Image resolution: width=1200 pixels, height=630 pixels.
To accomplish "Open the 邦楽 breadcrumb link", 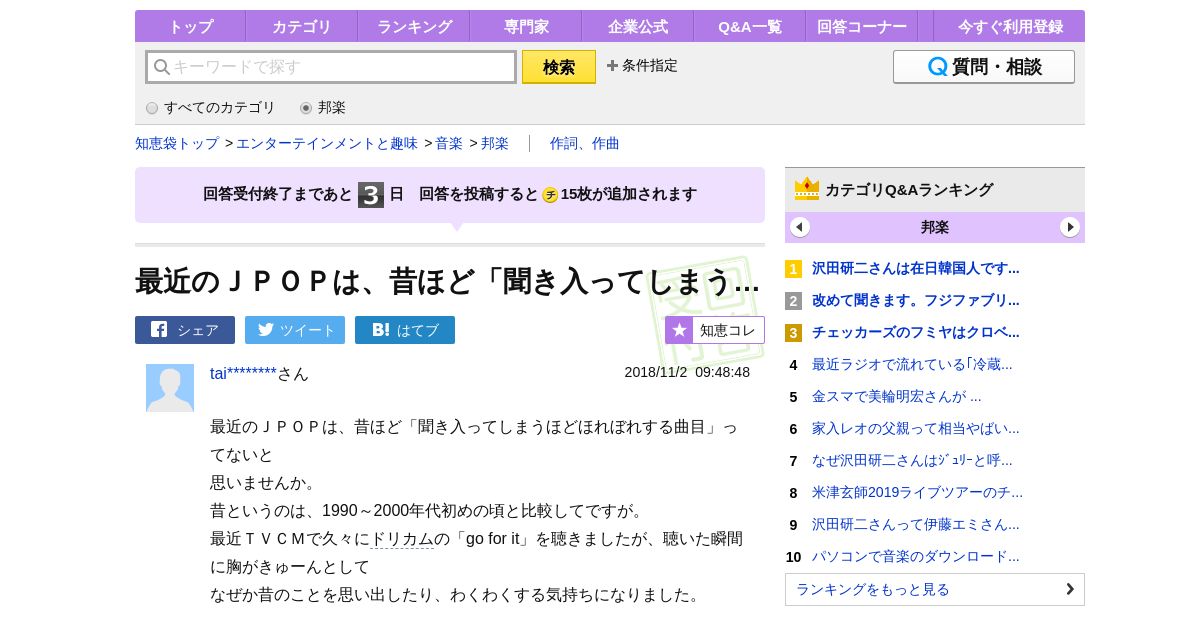I will tap(495, 143).
